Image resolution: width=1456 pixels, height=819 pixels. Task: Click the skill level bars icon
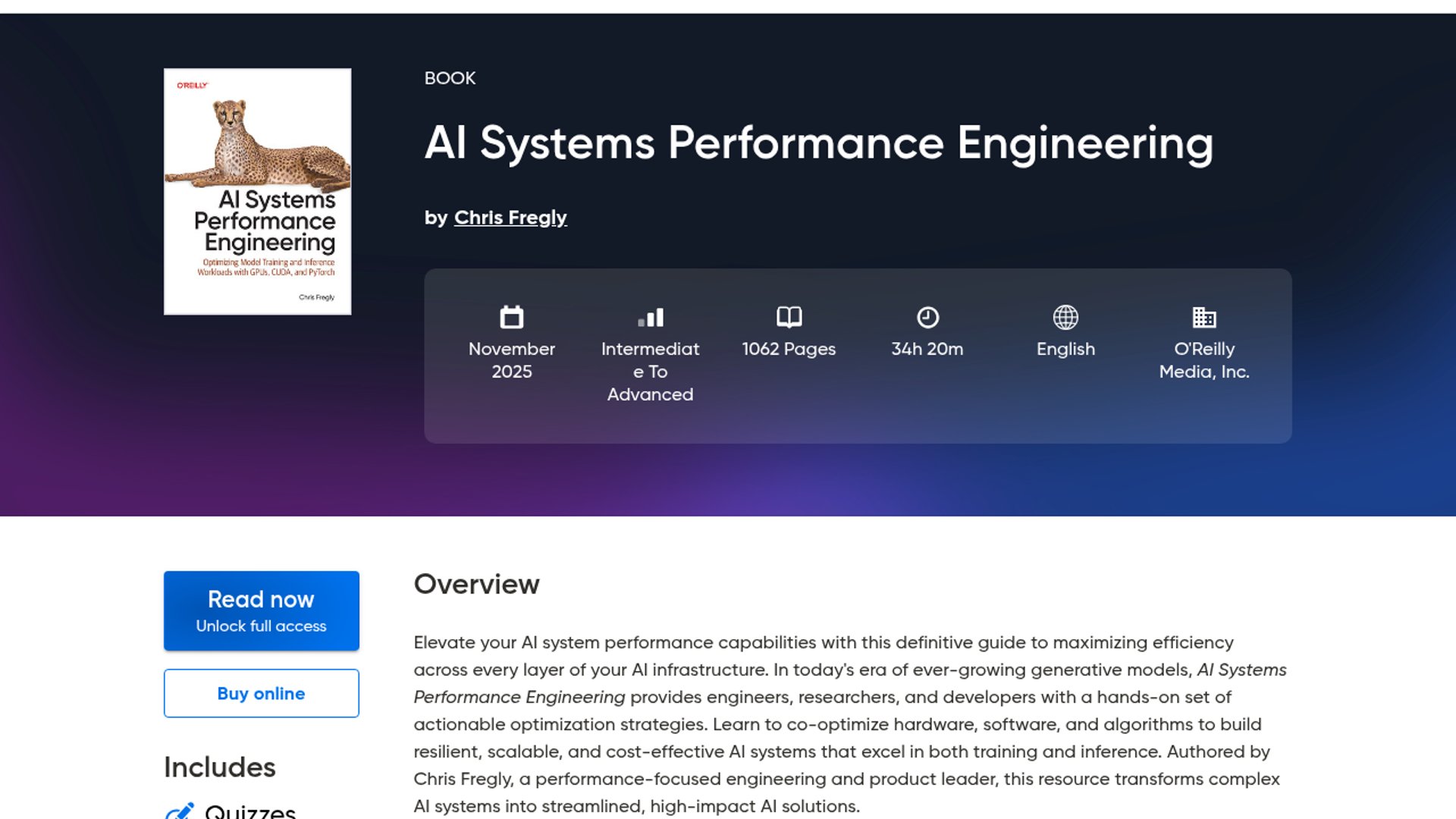tap(651, 317)
